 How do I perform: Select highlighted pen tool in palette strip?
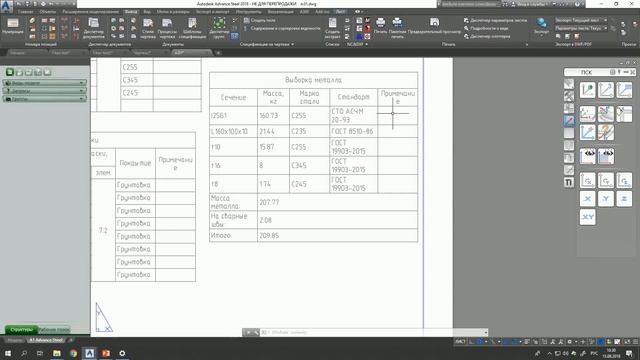[569, 120]
